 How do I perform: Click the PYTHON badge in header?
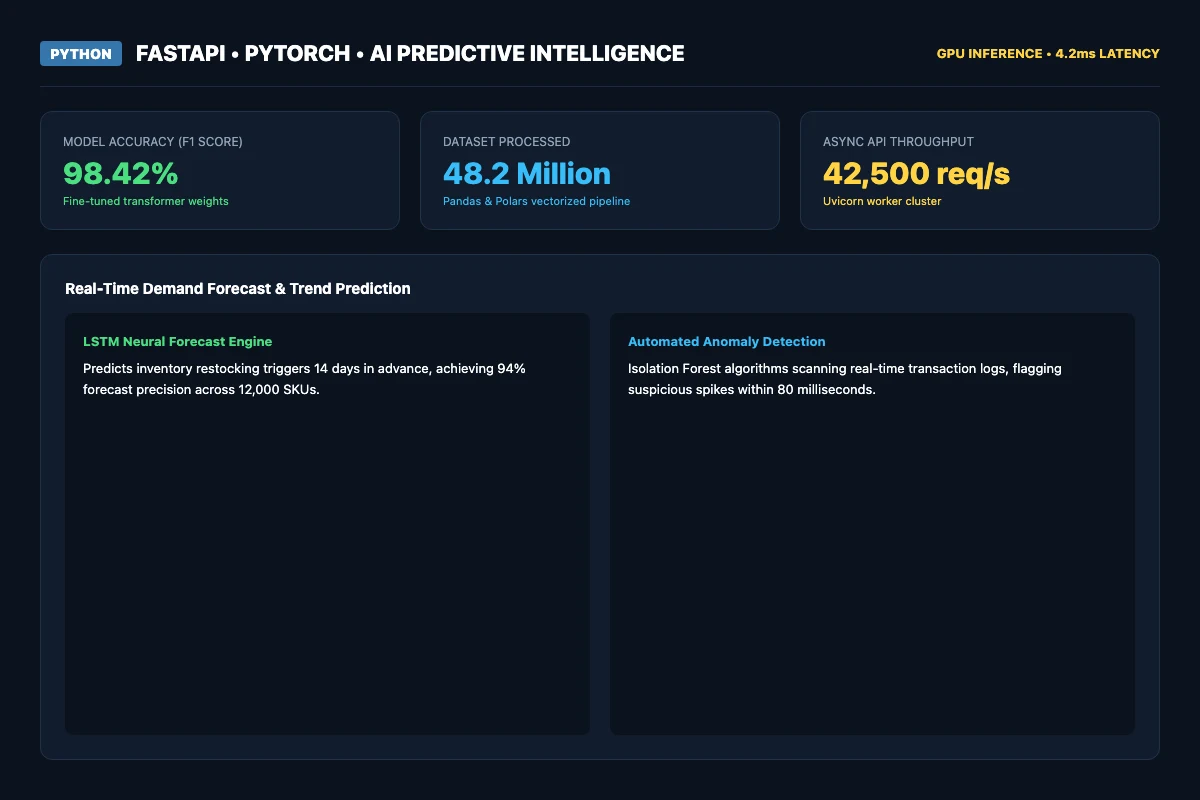[x=81, y=54]
